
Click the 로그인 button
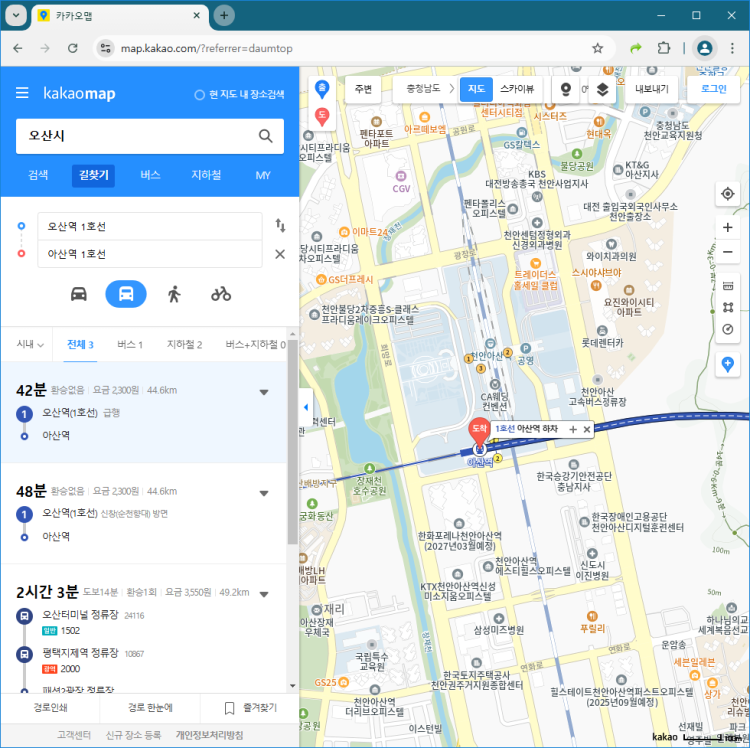[714, 89]
